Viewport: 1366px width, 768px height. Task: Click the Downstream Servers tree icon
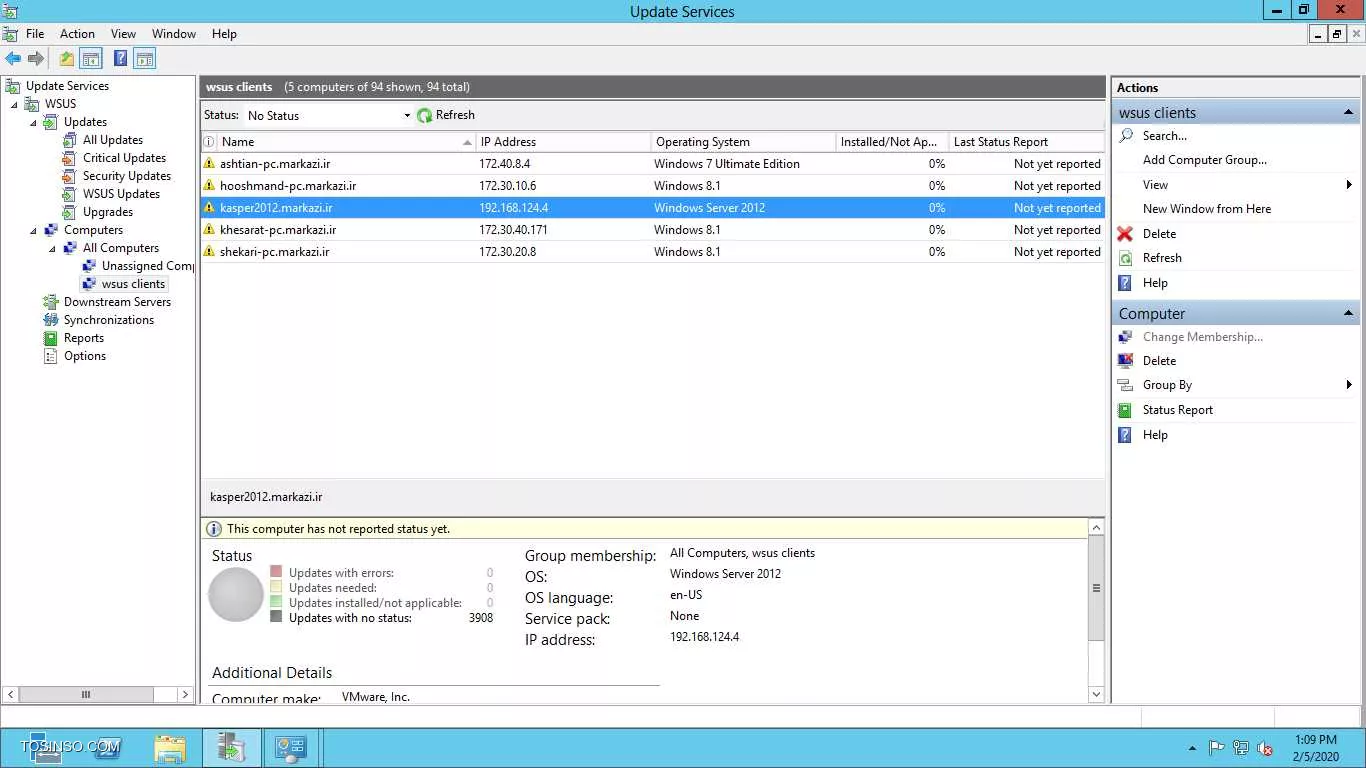(x=50, y=302)
